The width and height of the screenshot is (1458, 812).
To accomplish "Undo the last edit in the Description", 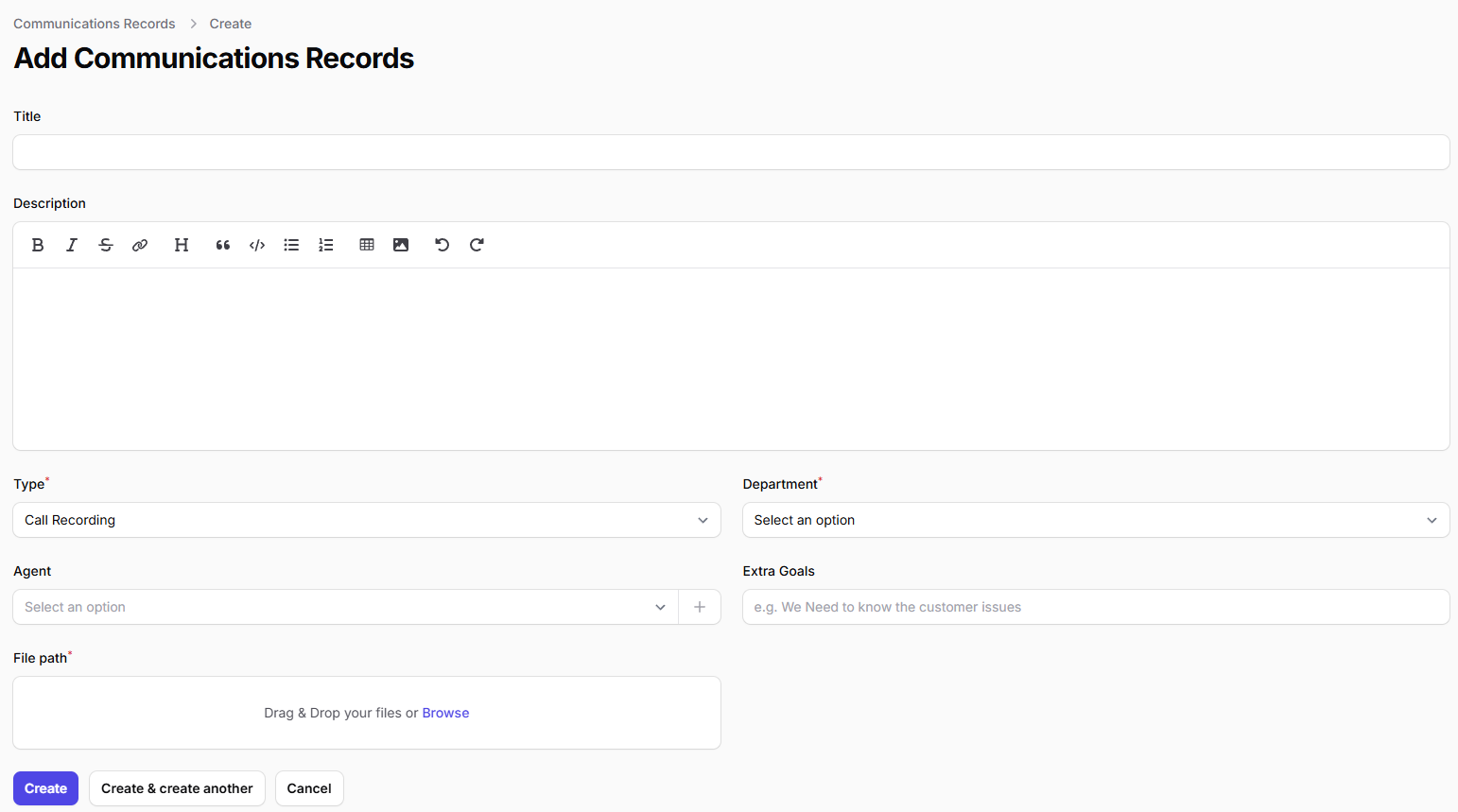I will [x=442, y=245].
